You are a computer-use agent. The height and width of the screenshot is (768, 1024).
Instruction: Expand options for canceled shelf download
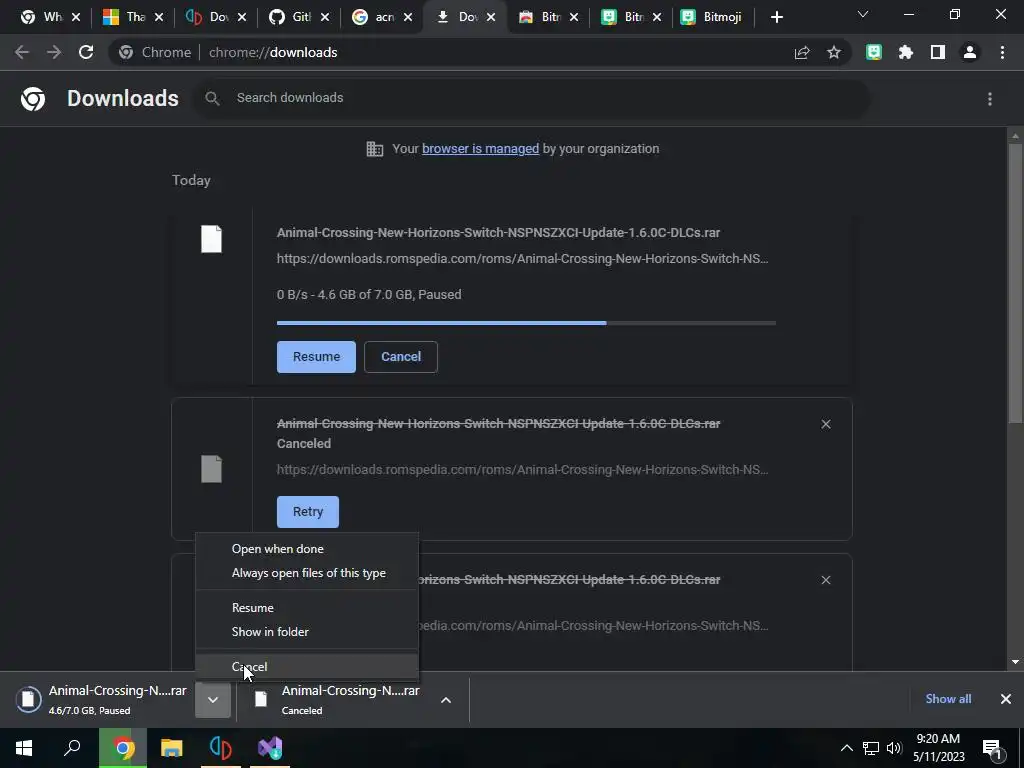point(446,699)
